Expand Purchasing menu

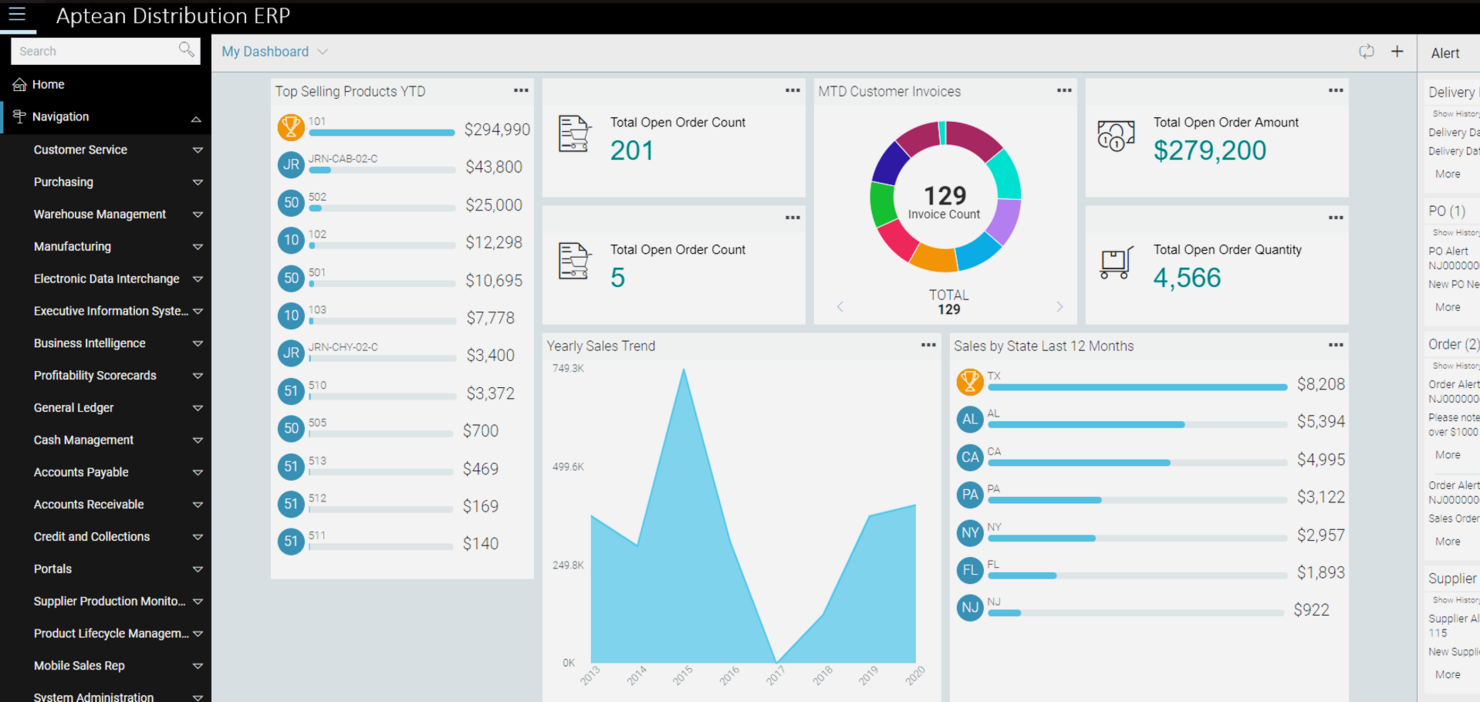tap(197, 182)
